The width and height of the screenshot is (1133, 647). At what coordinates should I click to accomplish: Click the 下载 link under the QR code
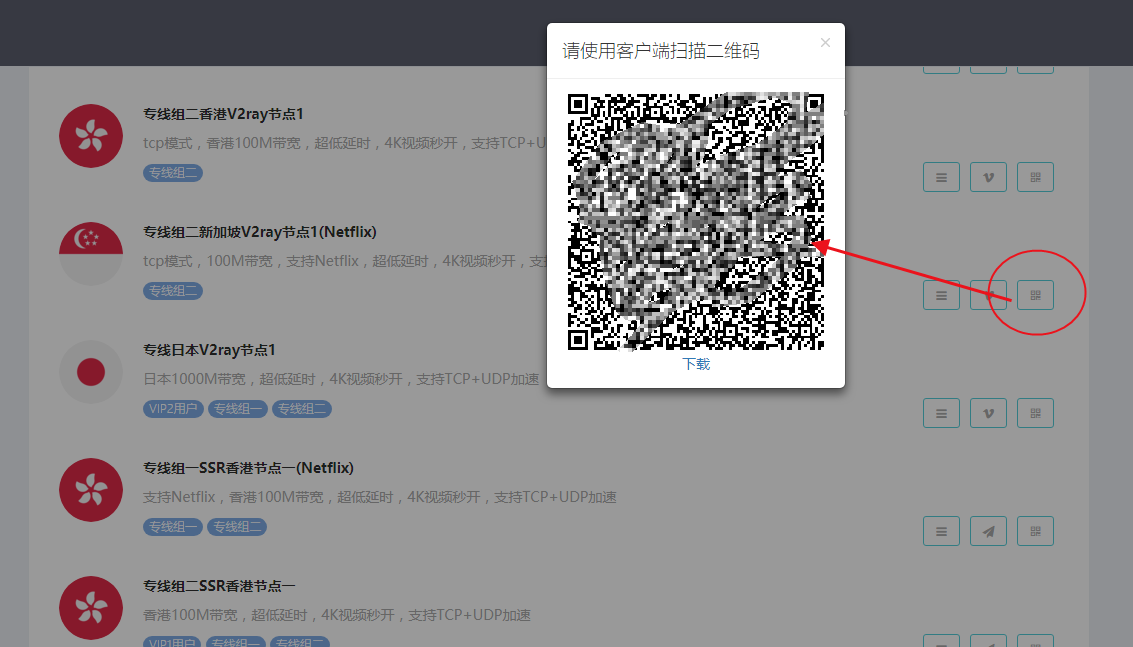[x=696, y=364]
